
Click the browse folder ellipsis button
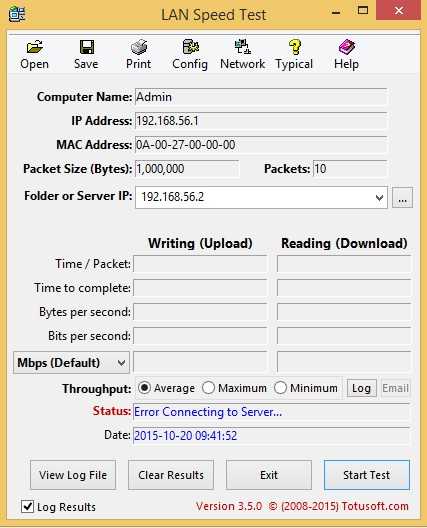(x=402, y=197)
